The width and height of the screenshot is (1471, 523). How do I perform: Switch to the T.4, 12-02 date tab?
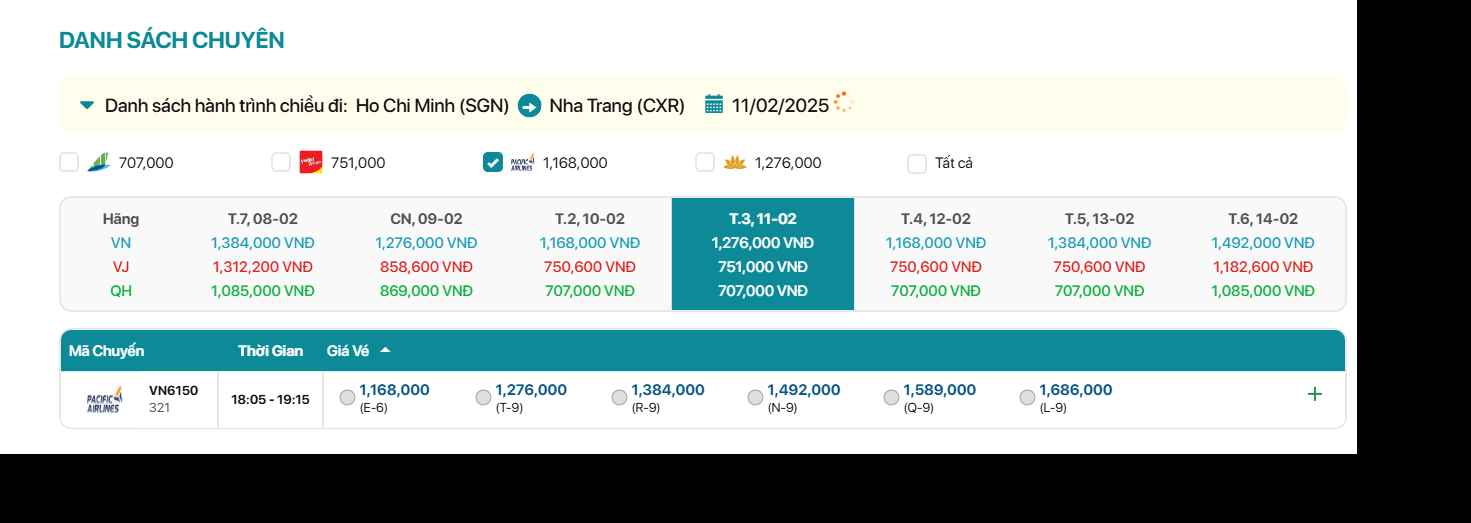coord(935,219)
